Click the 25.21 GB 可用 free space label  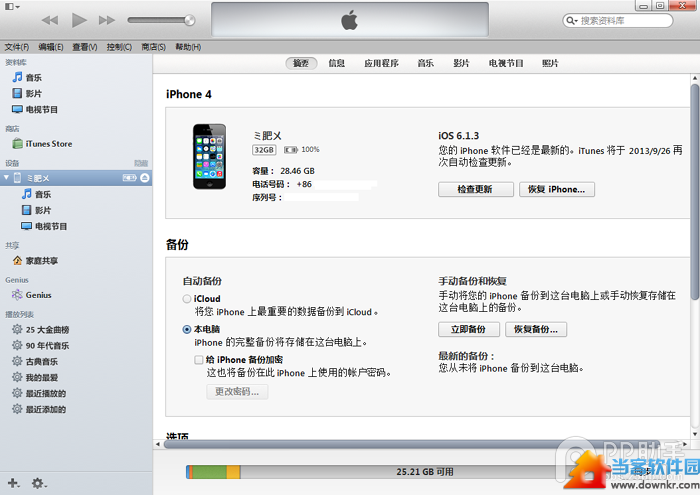coord(425,472)
